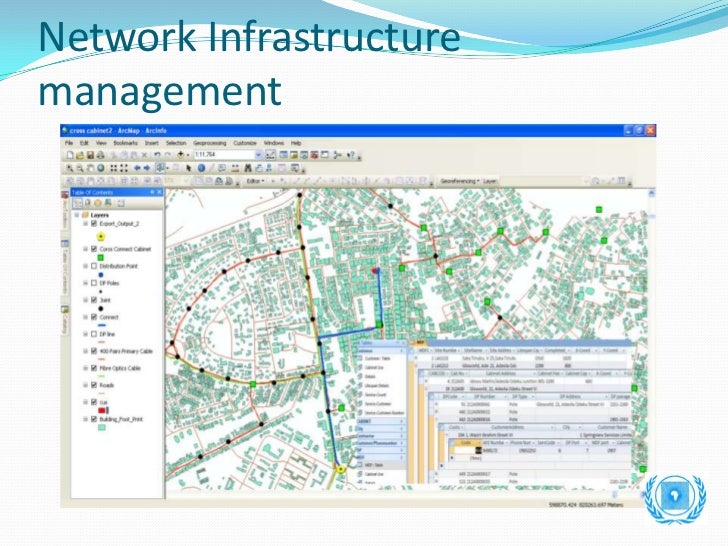728x546 pixels.
Task: Open the Geoprocessing menu
Action: pyautogui.click(x=209, y=143)
